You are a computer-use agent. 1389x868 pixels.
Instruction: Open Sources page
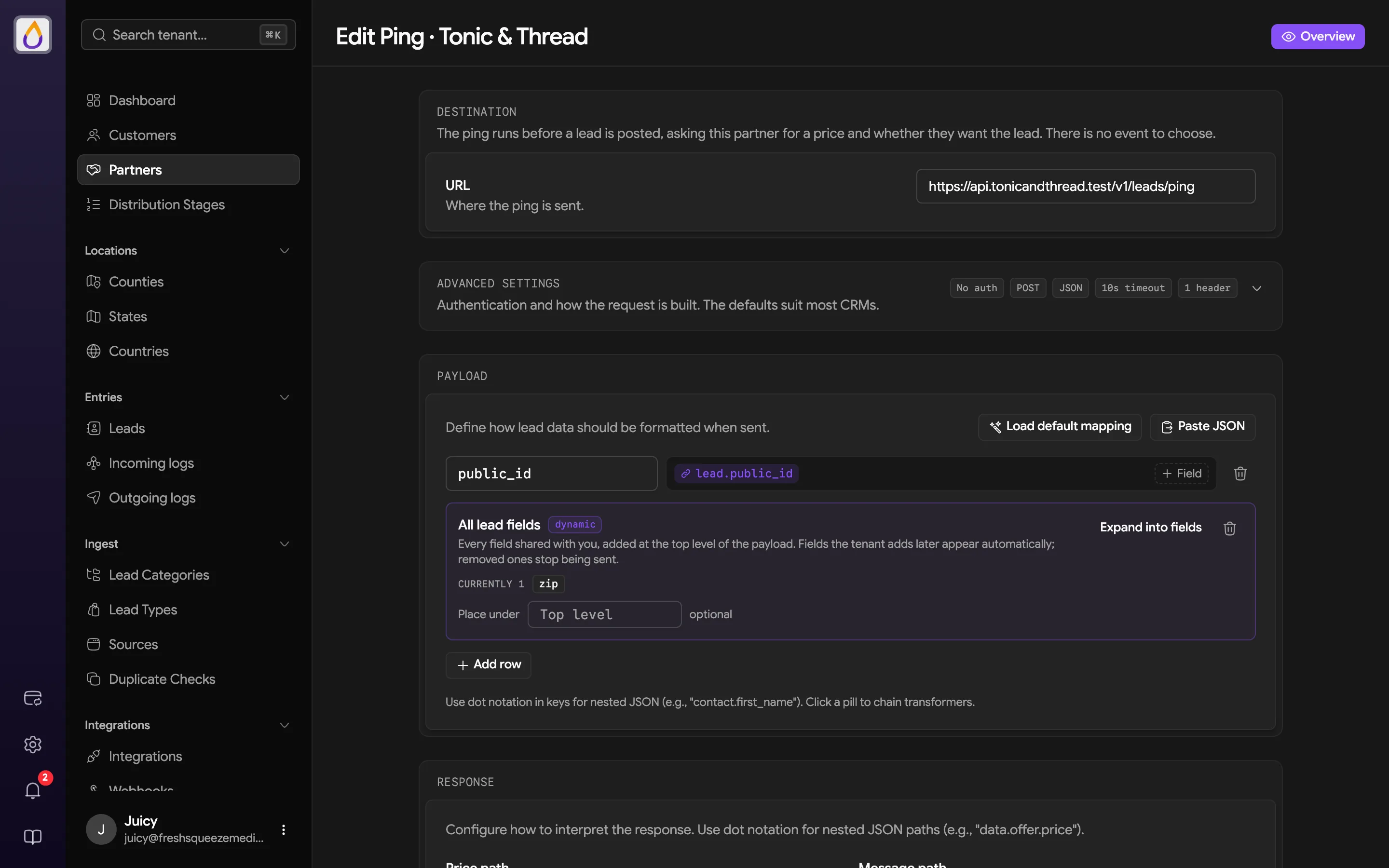[188, 645]
